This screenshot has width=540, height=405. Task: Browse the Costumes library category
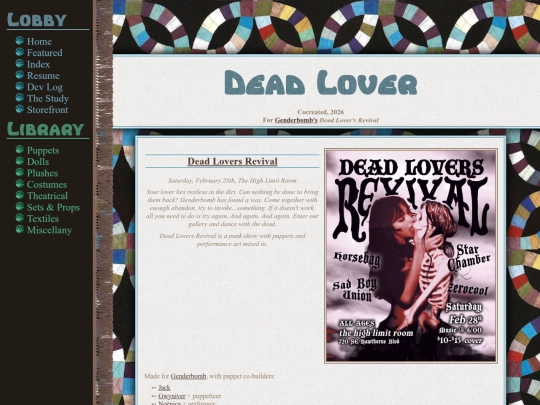47,184
